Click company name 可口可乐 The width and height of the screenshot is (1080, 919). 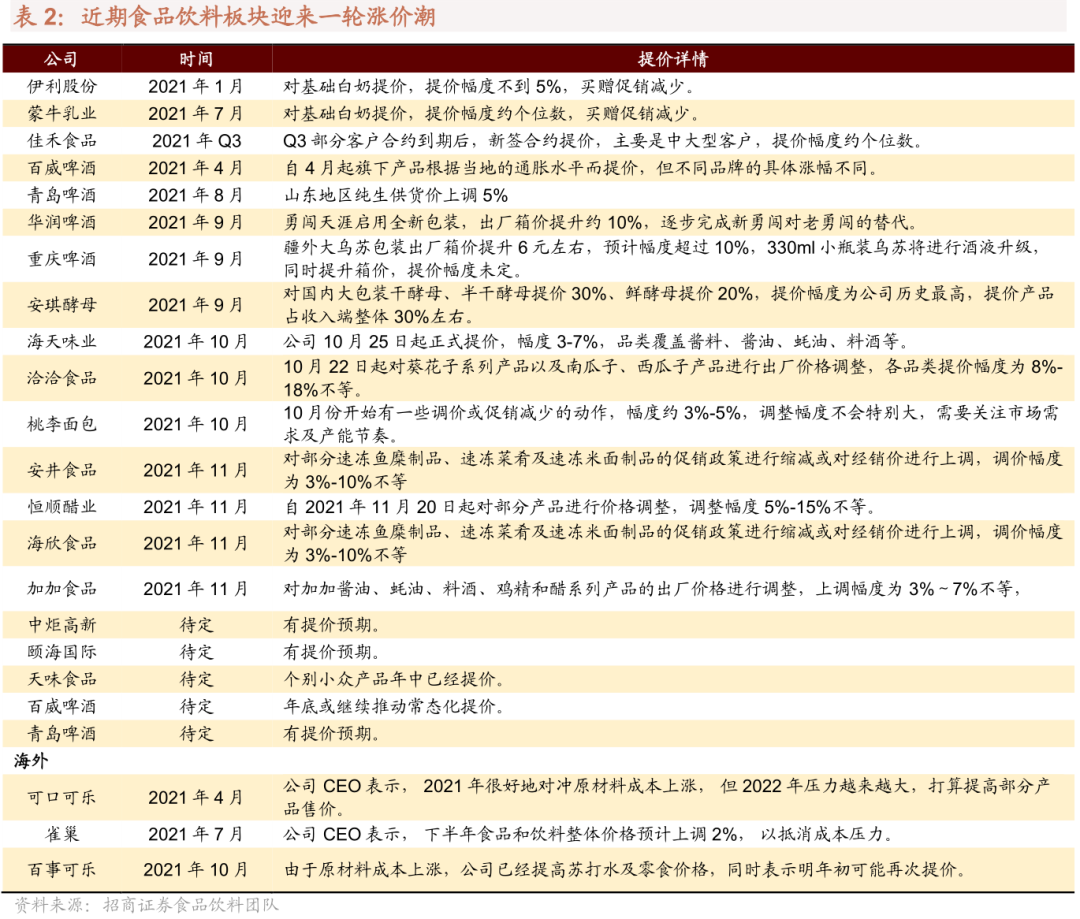point(61,798)
